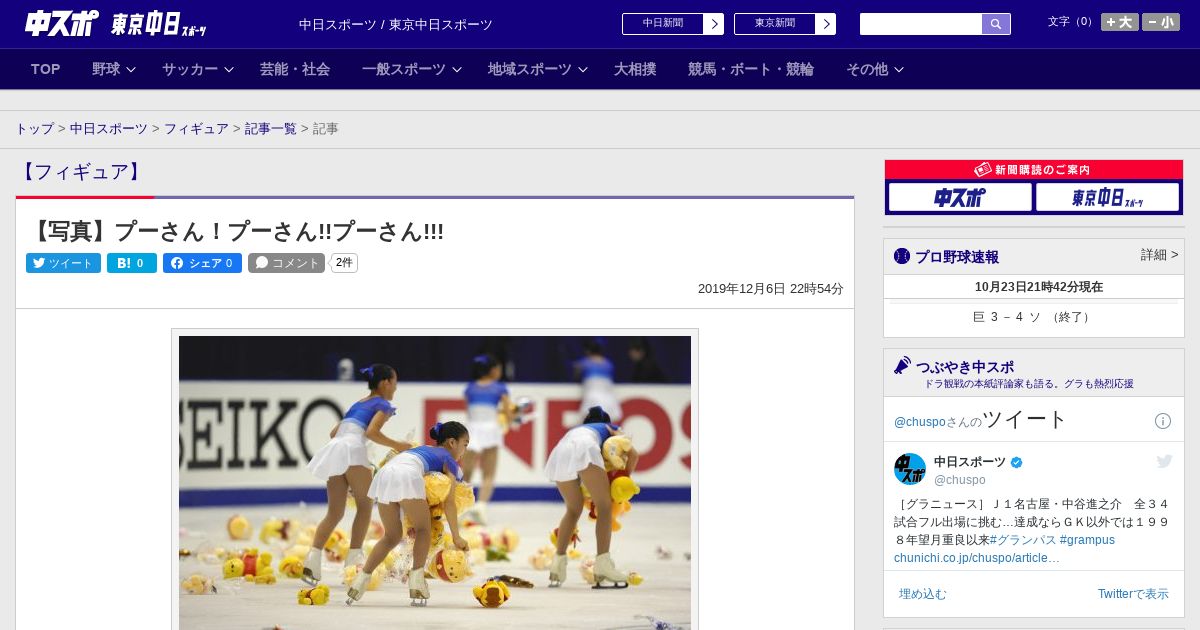Image resolution: width=1200 pixels, height=630 pixels.
Task: Open the skaters collecting Pooh toys photo
Action: click(435, 483)
